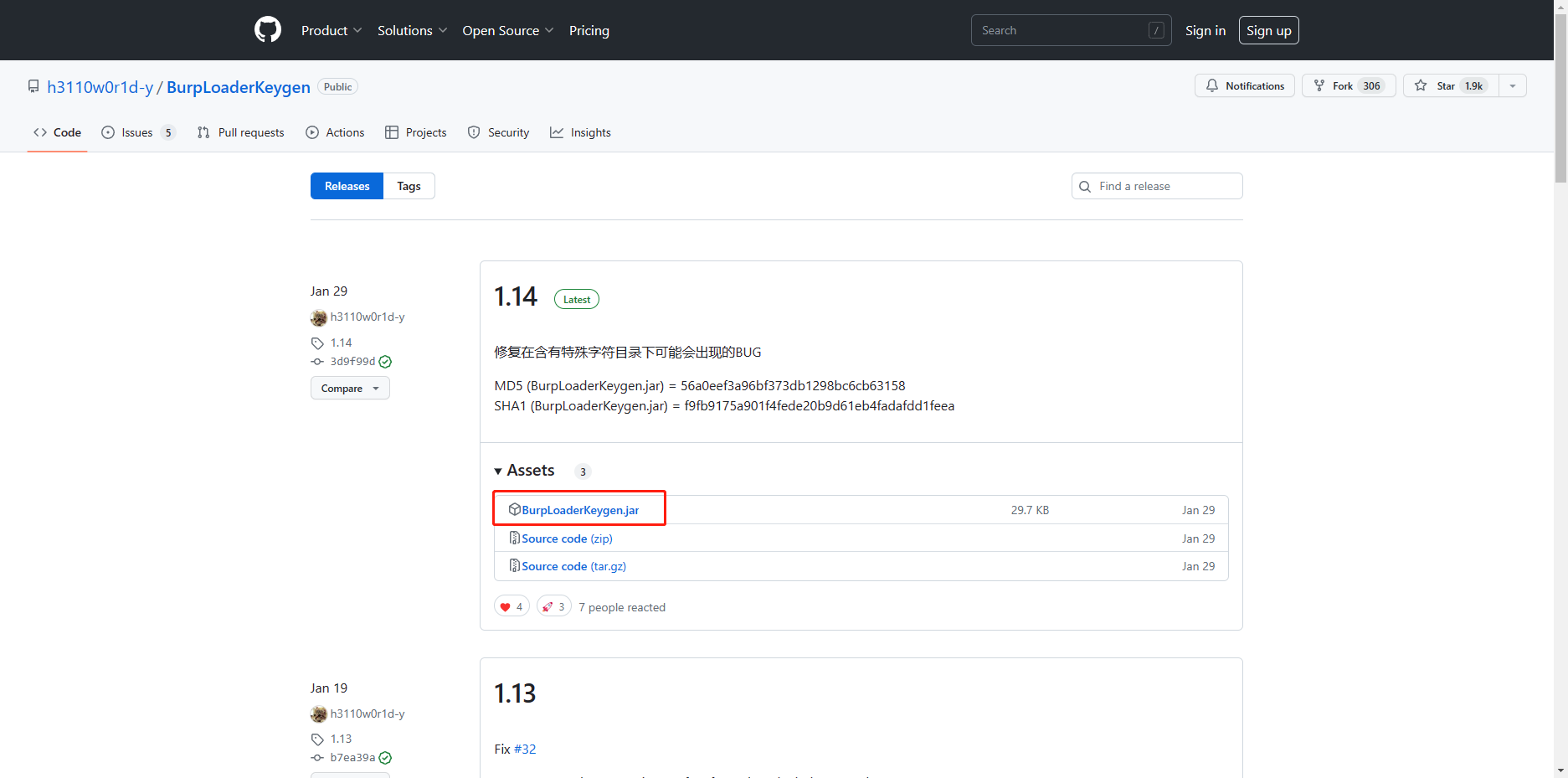This screenshot has width=1568, height=778.
Task: Click the scrollbar up arrow
Action: tap(1560, 6)
